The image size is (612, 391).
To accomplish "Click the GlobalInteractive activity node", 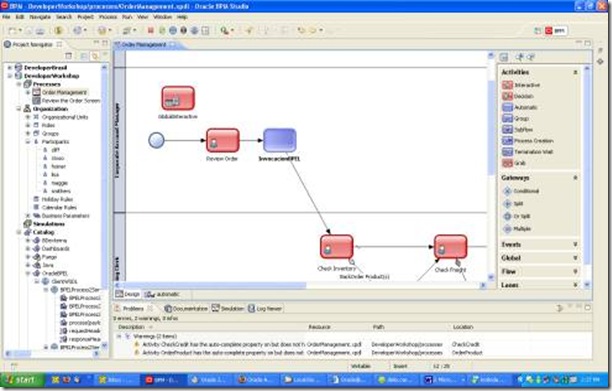I will 178,98.
